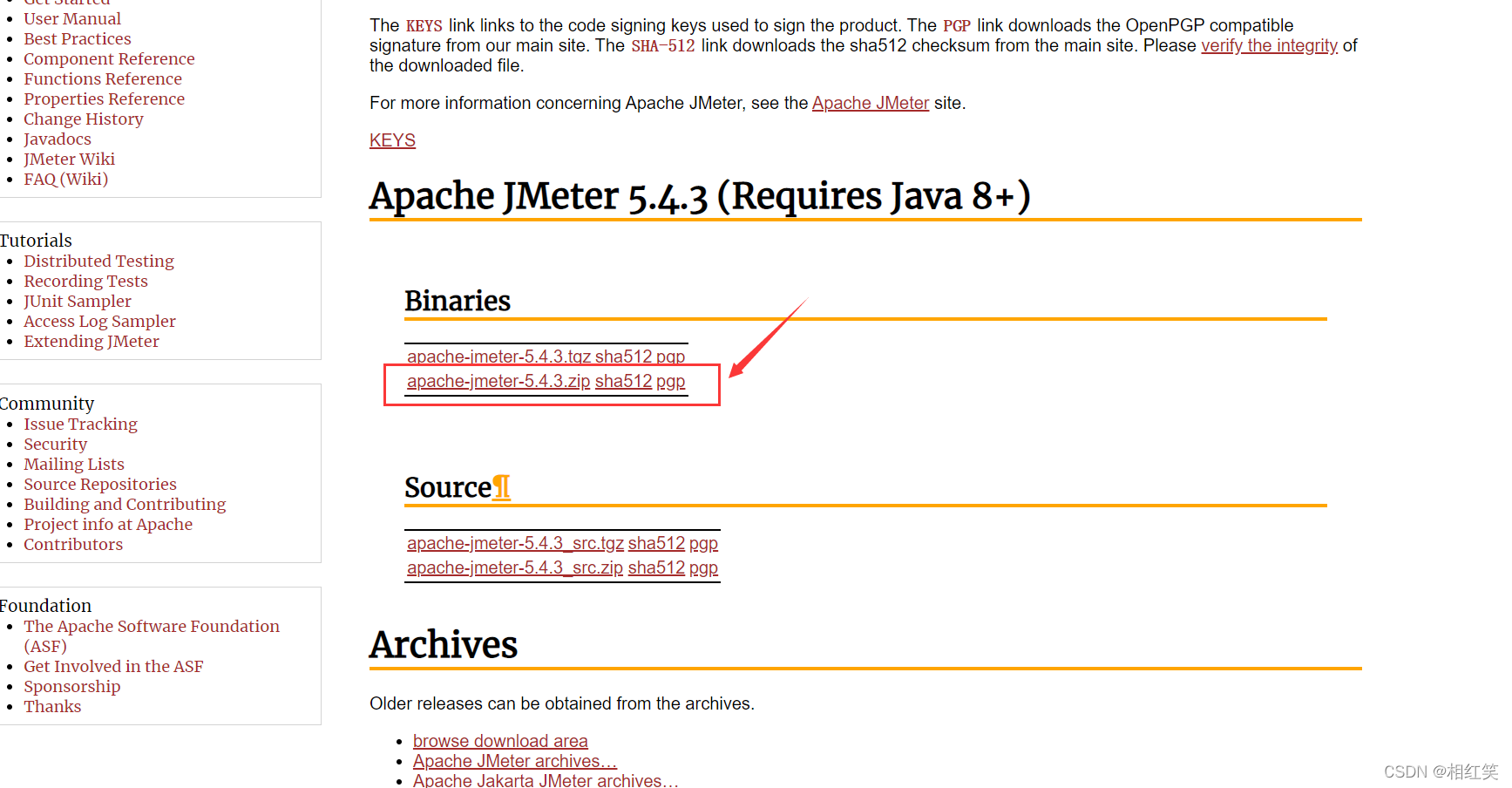Open pgp signature for binary tgz

pos(670,357)
